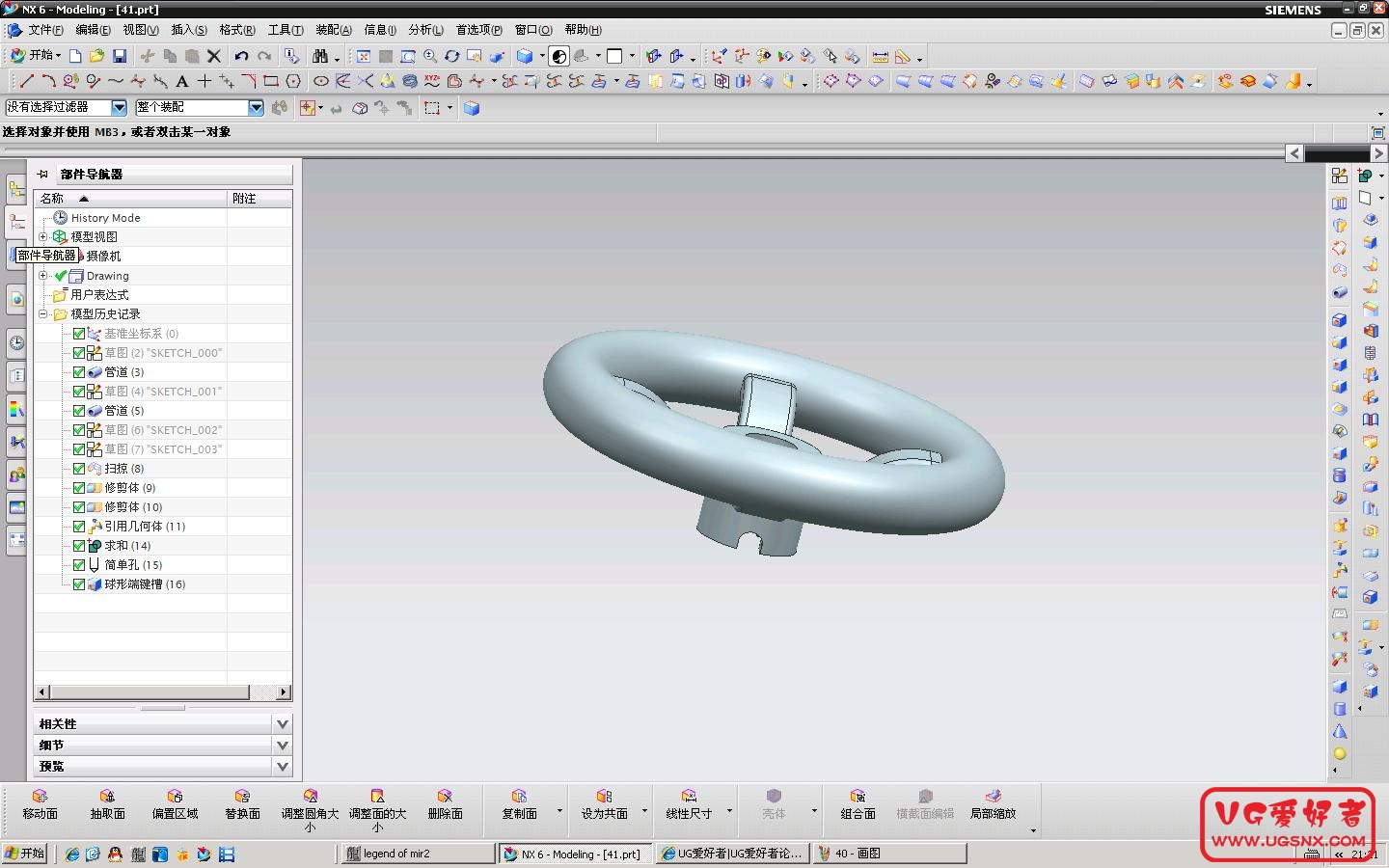Select the Ellipse curve tool
This screenshot has height=868, width=1389.
[321, 81]
